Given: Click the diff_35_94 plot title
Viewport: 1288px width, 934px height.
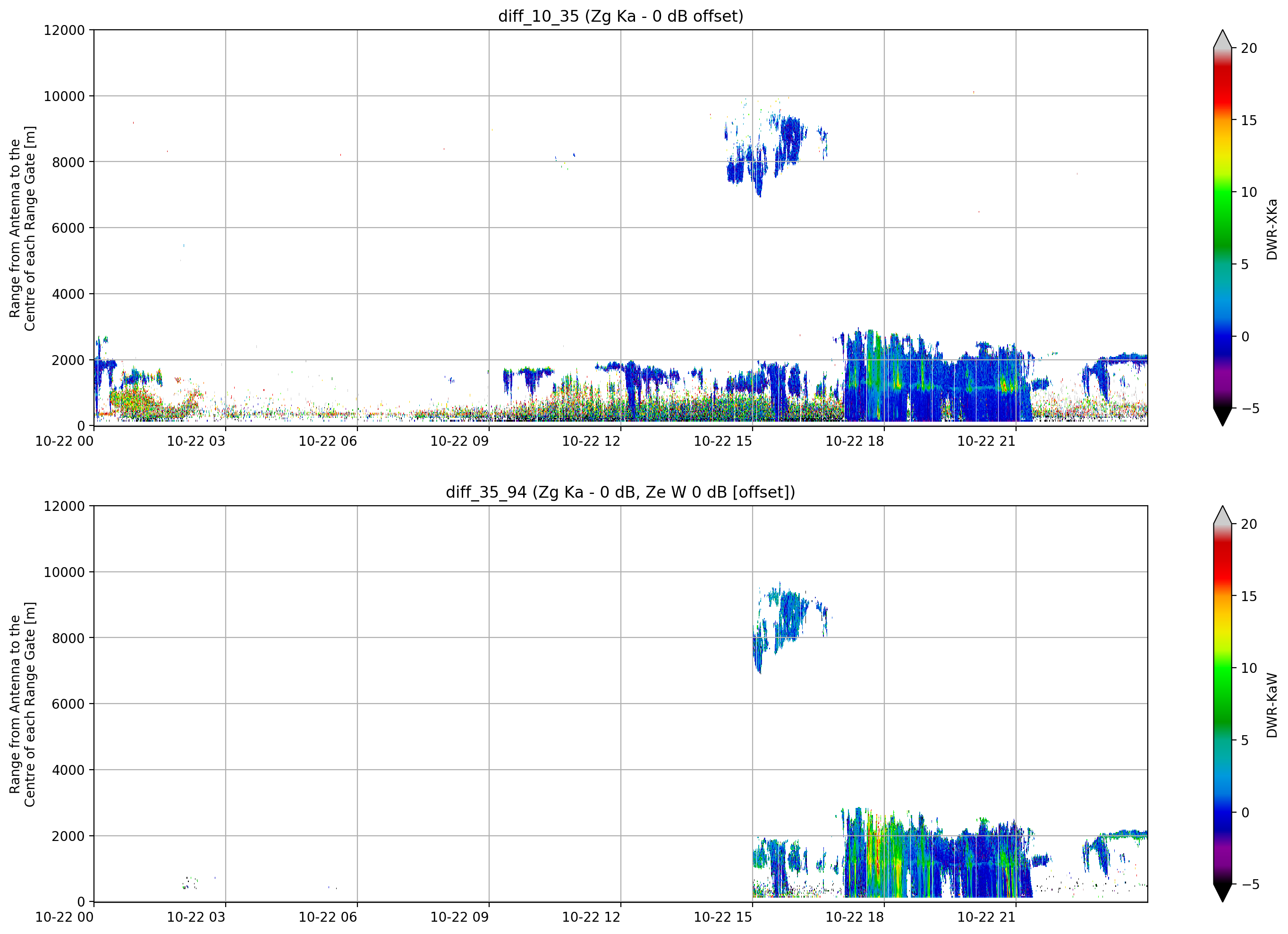Looking at the screenshot, I should coord(621,492).
